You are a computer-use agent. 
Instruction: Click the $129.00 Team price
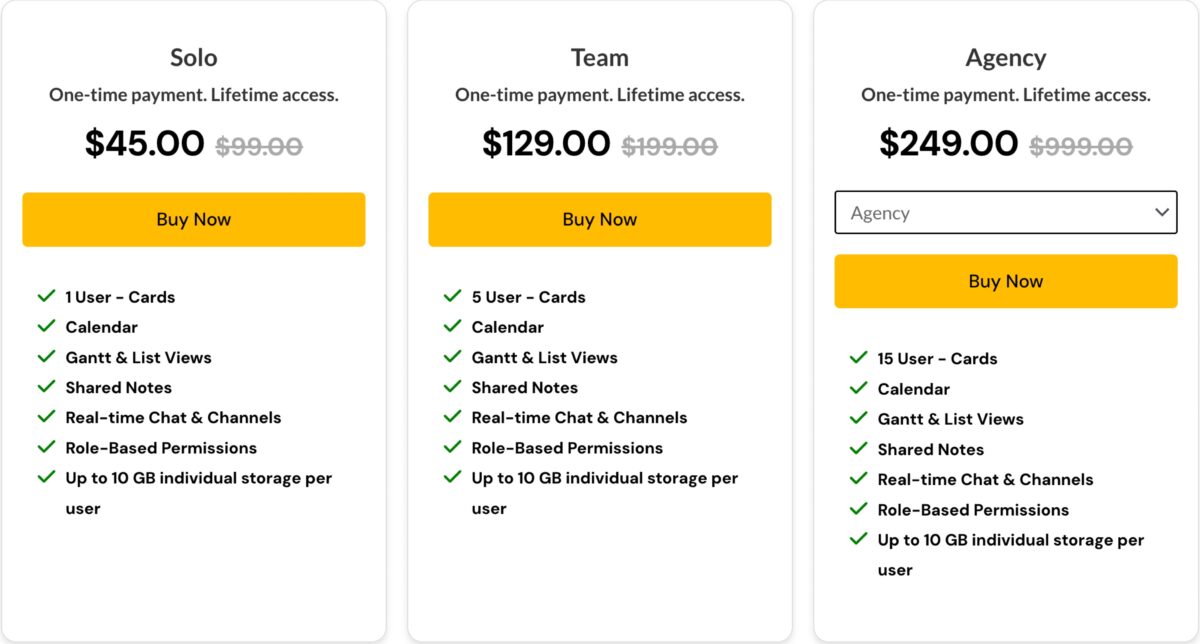tap(546, 143)
